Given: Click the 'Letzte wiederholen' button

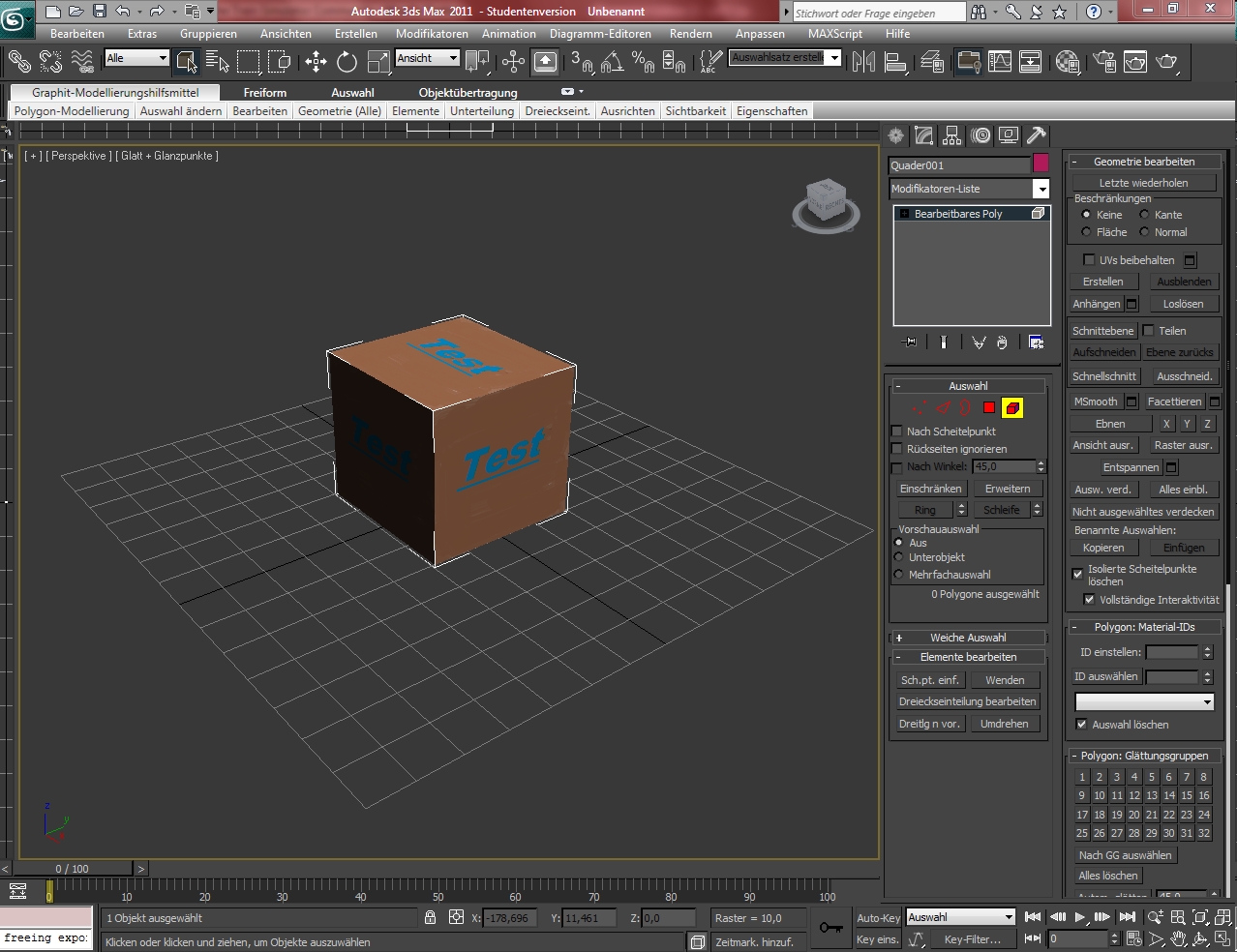Looking at the screenshot, I should [x=1143, y=183].
